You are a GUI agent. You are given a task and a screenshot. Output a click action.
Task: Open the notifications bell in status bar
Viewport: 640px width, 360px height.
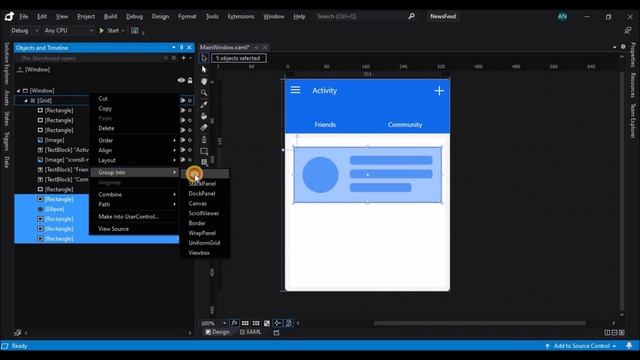(x=629, y=346)
